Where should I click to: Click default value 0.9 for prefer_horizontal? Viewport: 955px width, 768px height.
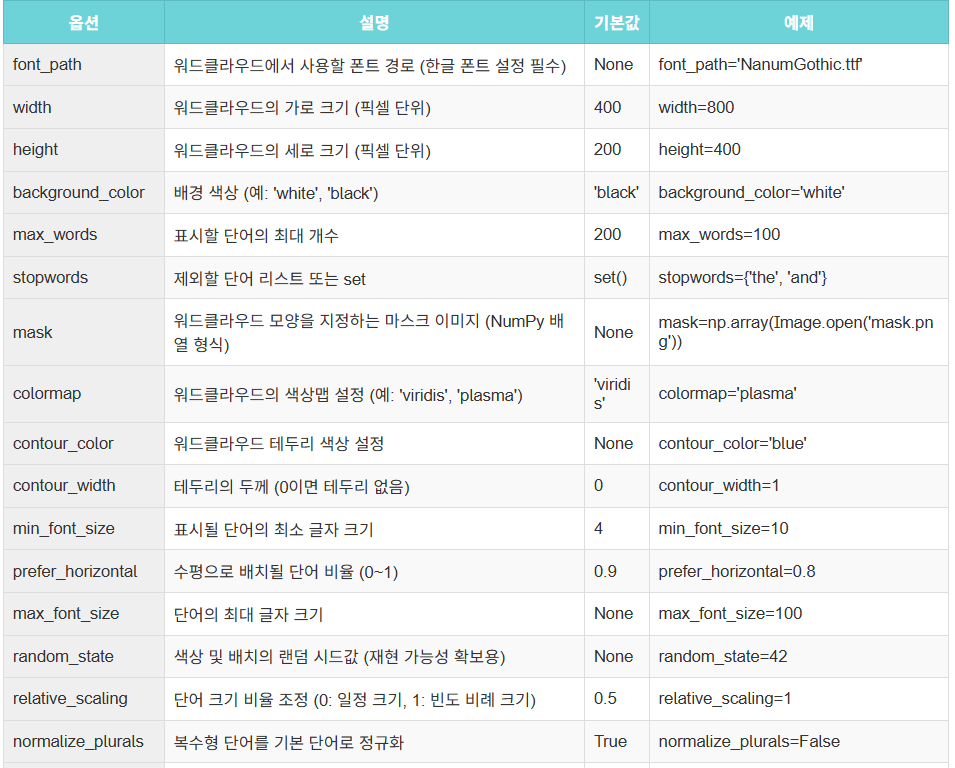click(x=605, y=571)
